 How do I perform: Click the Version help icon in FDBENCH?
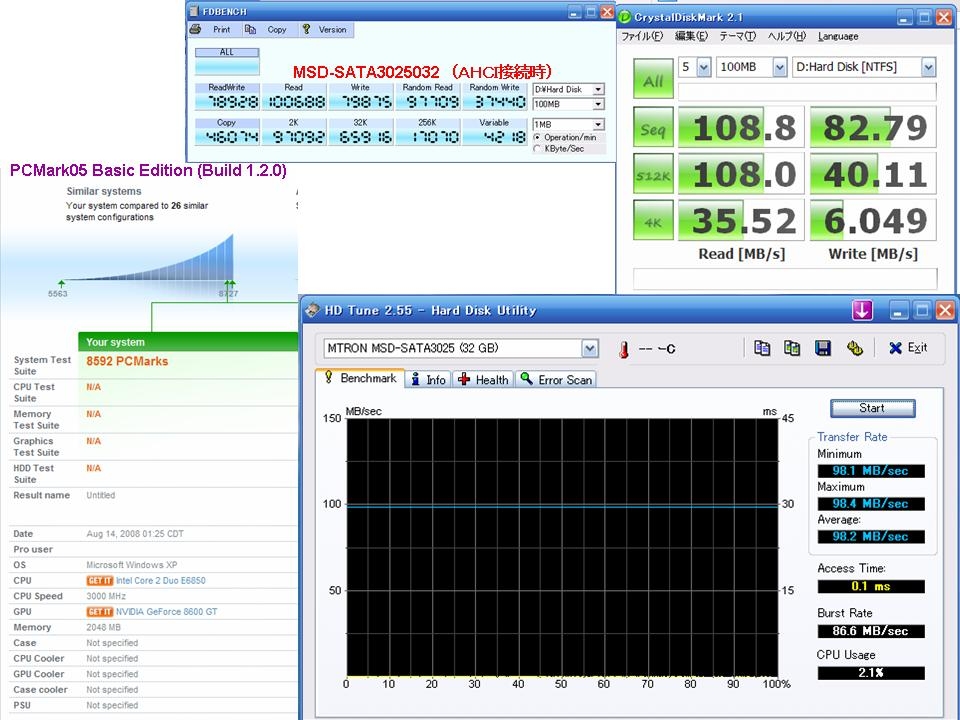click(306, 30)
